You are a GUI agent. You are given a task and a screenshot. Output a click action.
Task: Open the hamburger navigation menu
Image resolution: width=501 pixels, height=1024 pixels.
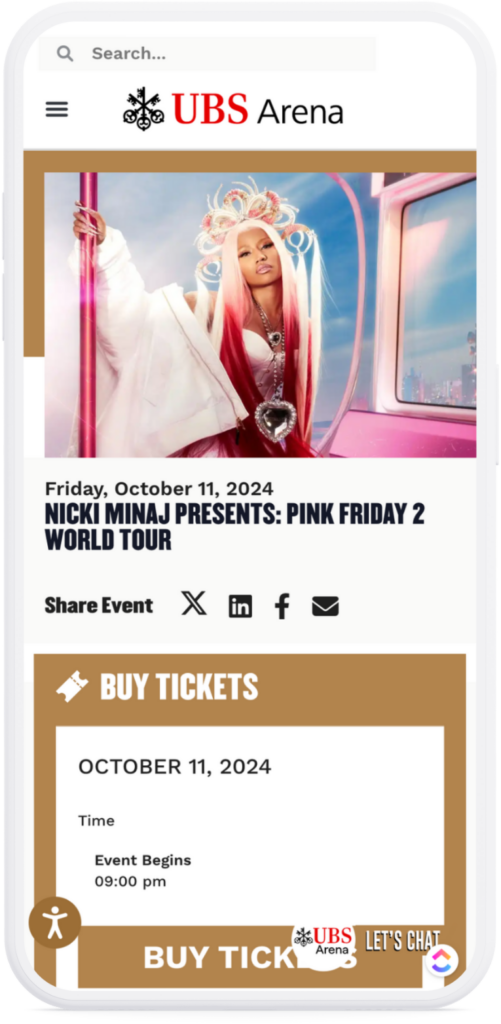(x=57, y=109)
